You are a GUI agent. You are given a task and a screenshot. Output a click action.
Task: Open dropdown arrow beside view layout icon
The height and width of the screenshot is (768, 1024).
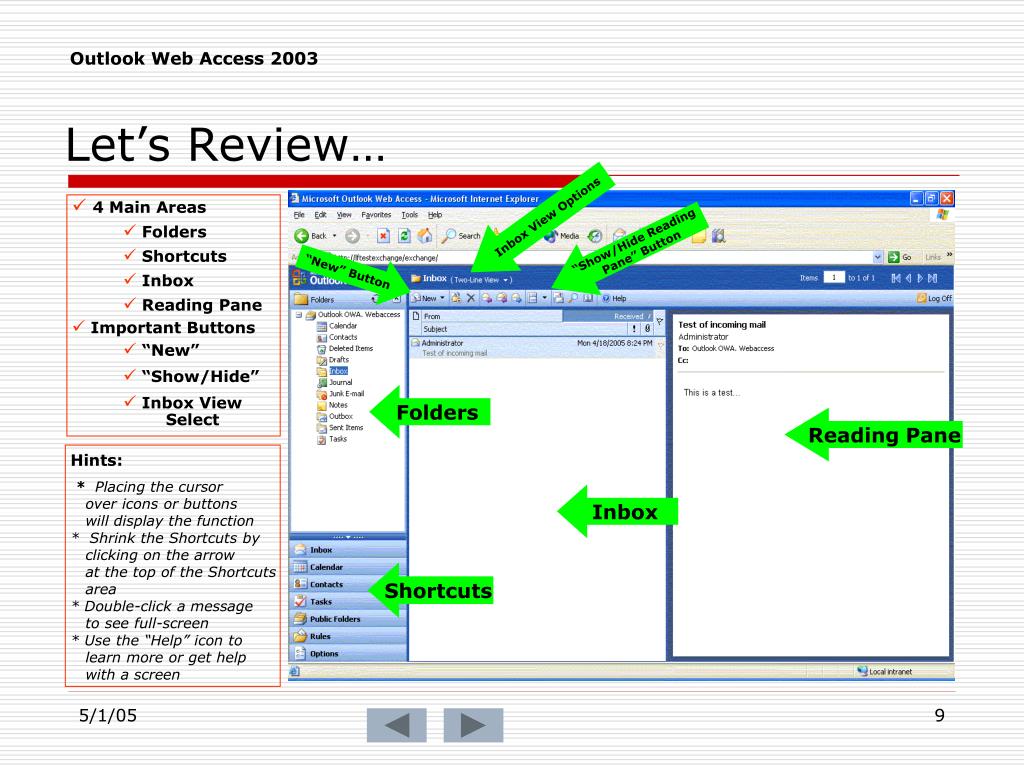click(544, 298)
